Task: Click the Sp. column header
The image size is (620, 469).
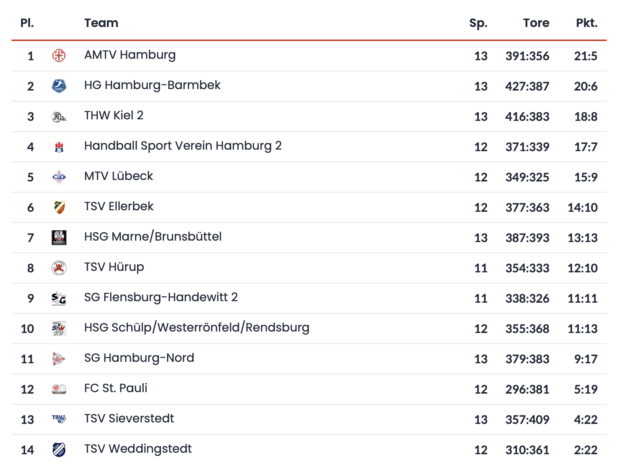Action: 478,23
